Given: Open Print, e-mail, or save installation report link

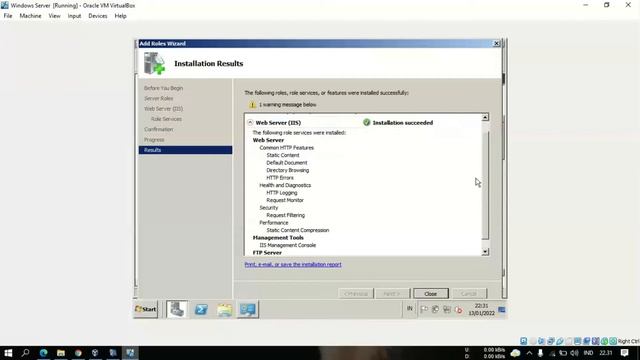Looking at the screenshot, I should 293,264.
